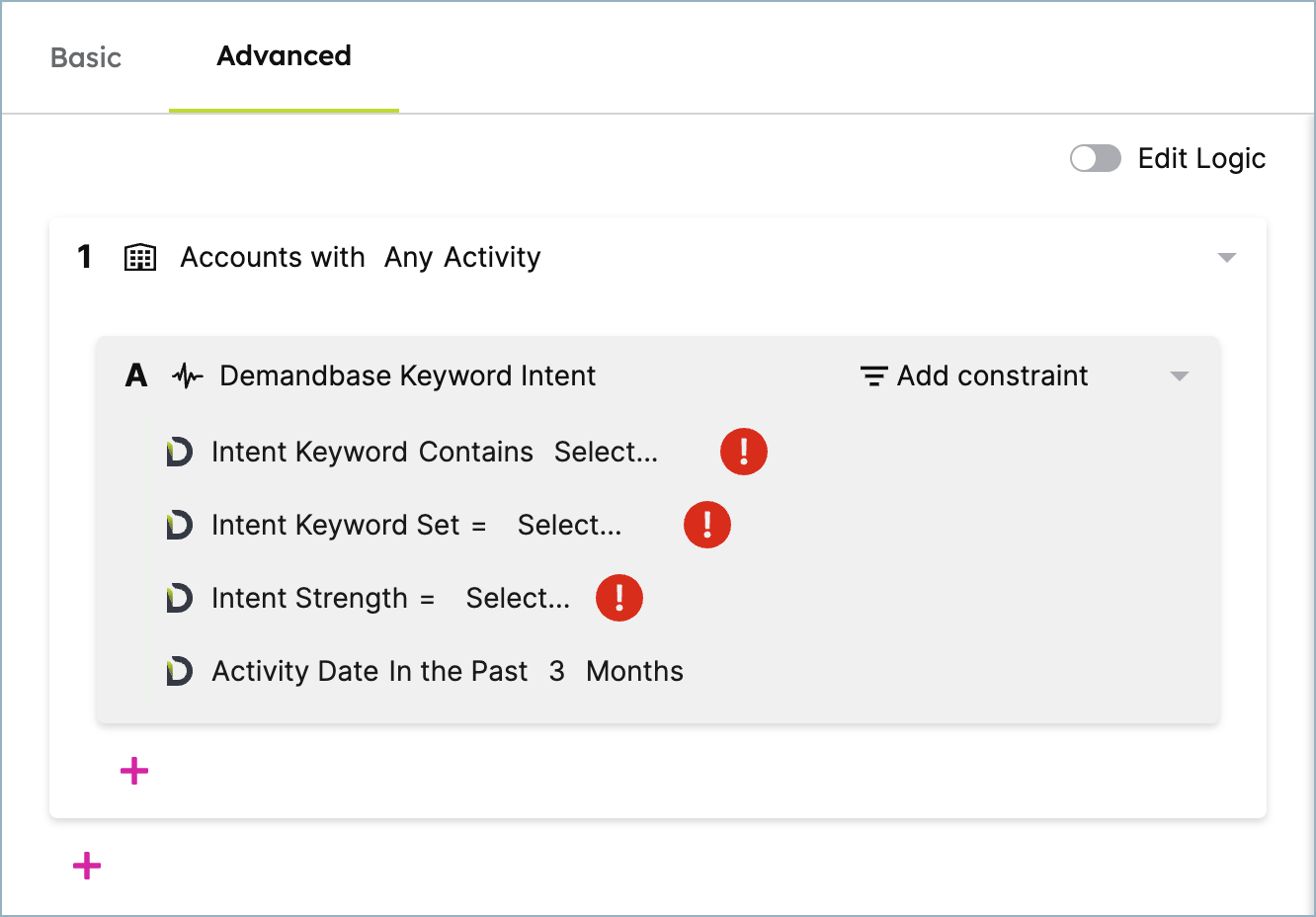Change the Months time unit
The height and width of the screenshot is (917, 1316).
634,672
